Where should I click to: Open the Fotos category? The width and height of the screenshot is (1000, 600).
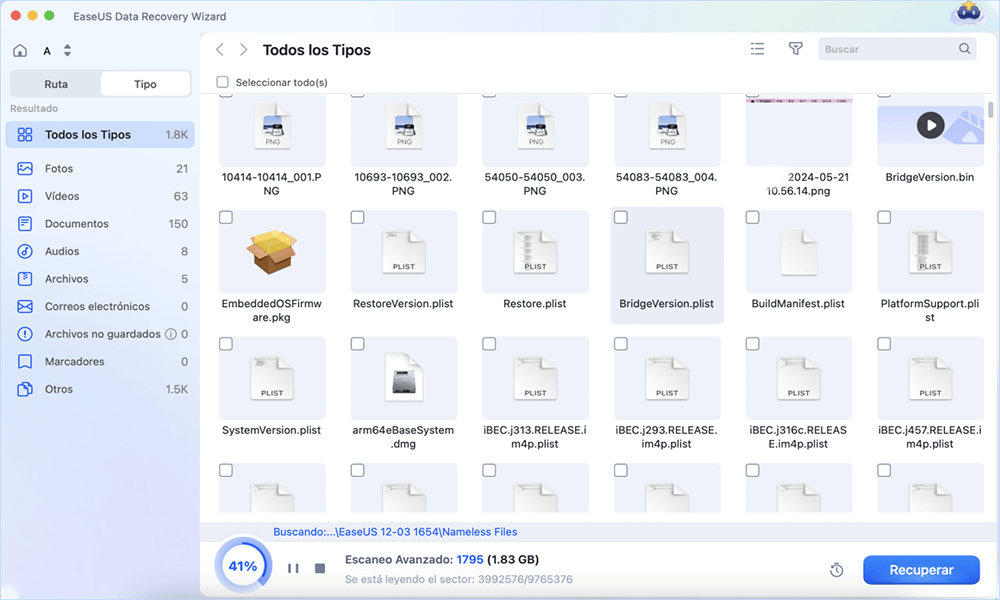pos(100,168)
